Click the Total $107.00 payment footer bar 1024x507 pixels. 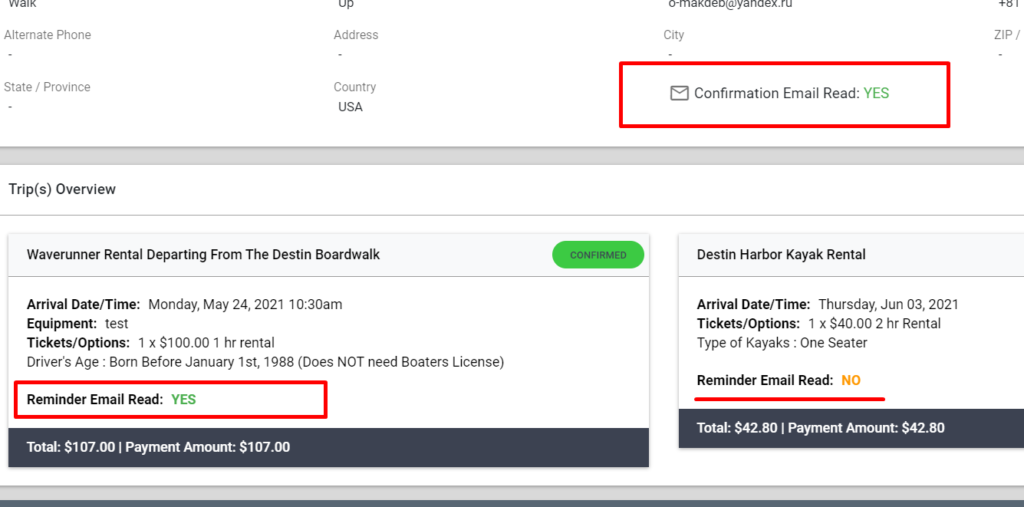click(x=328, y=448)
